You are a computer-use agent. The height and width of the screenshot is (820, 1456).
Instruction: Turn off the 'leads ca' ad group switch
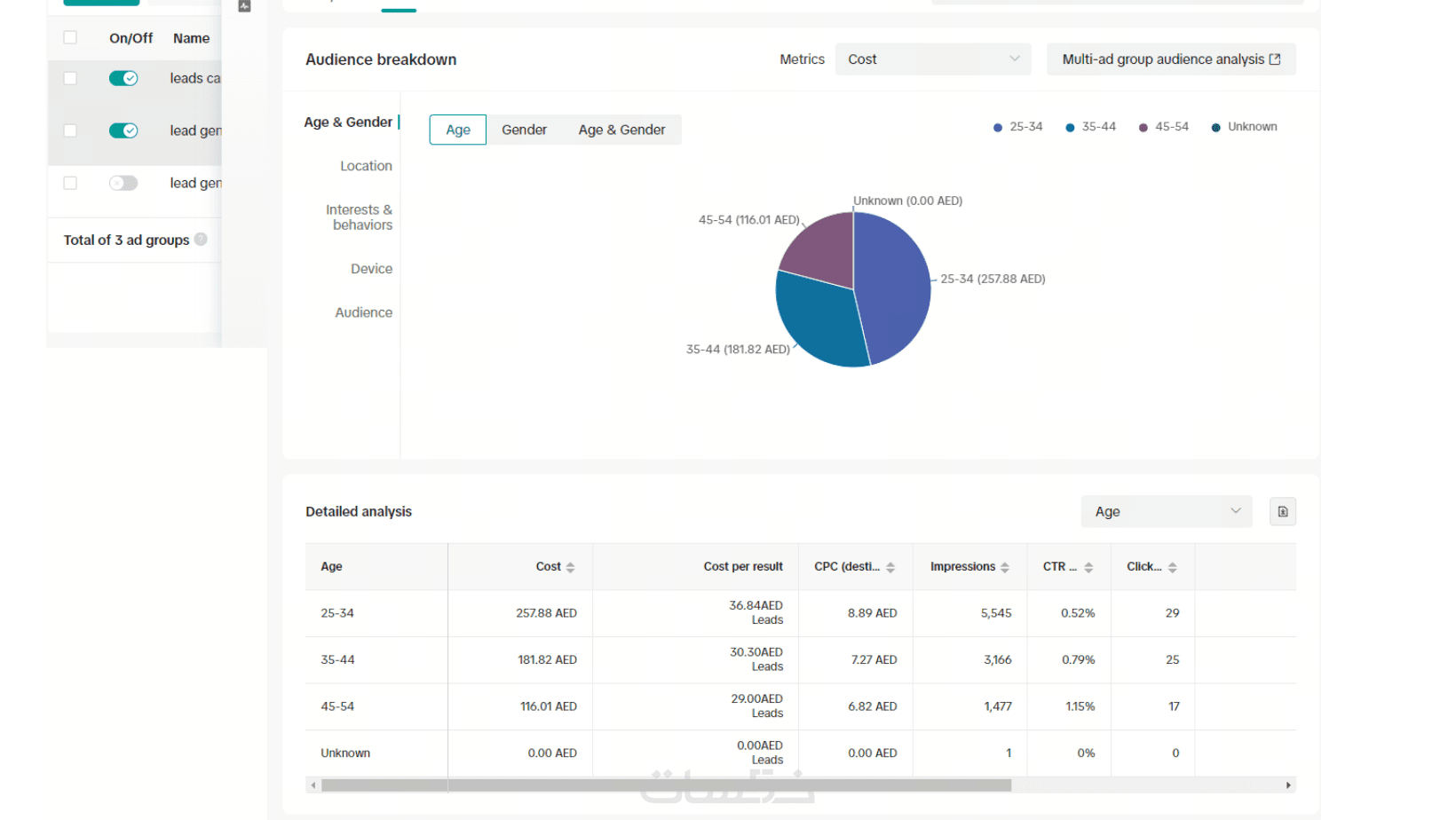(123, 78)
